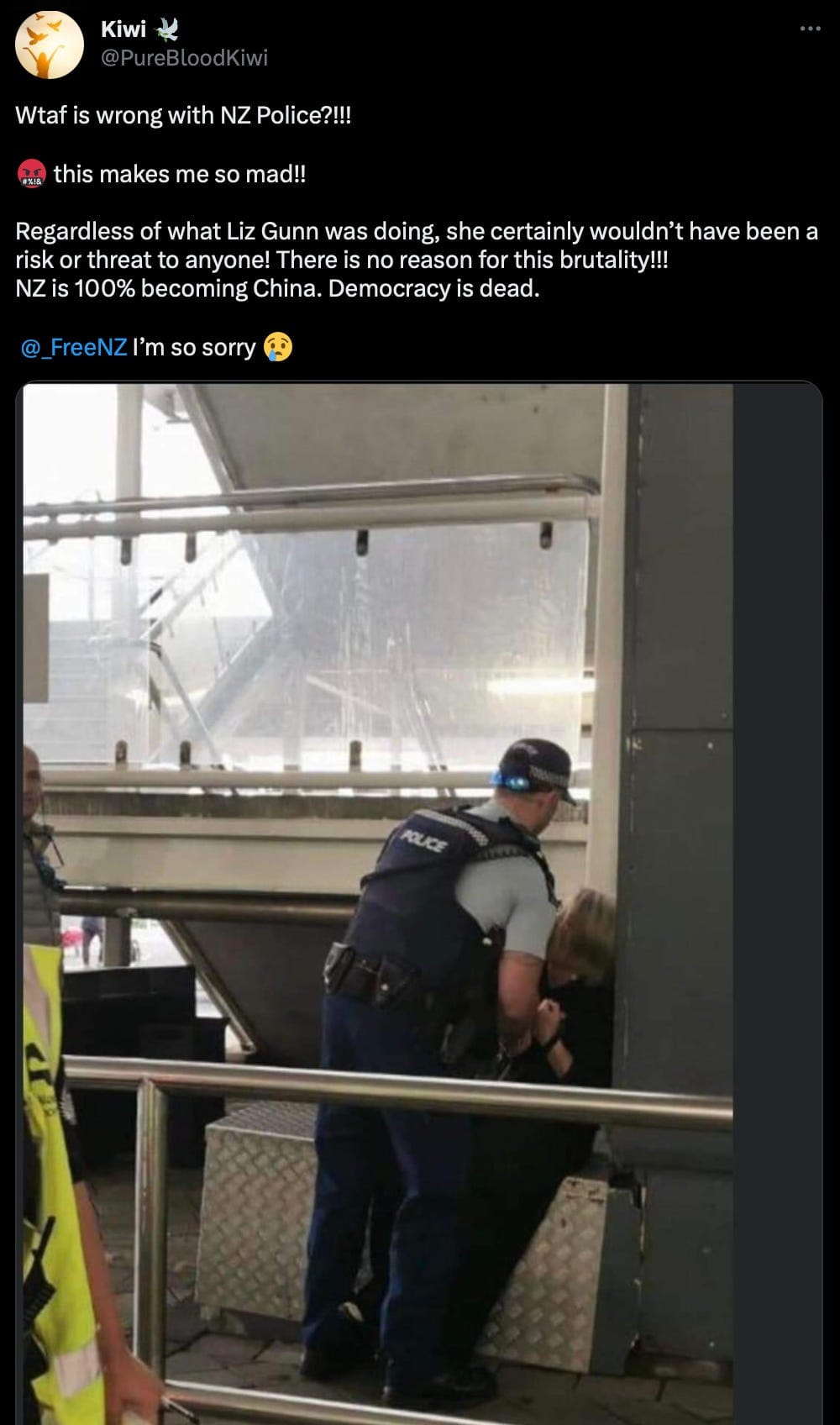Open the Kiwi profile avatar

click(x=49, y=45)
